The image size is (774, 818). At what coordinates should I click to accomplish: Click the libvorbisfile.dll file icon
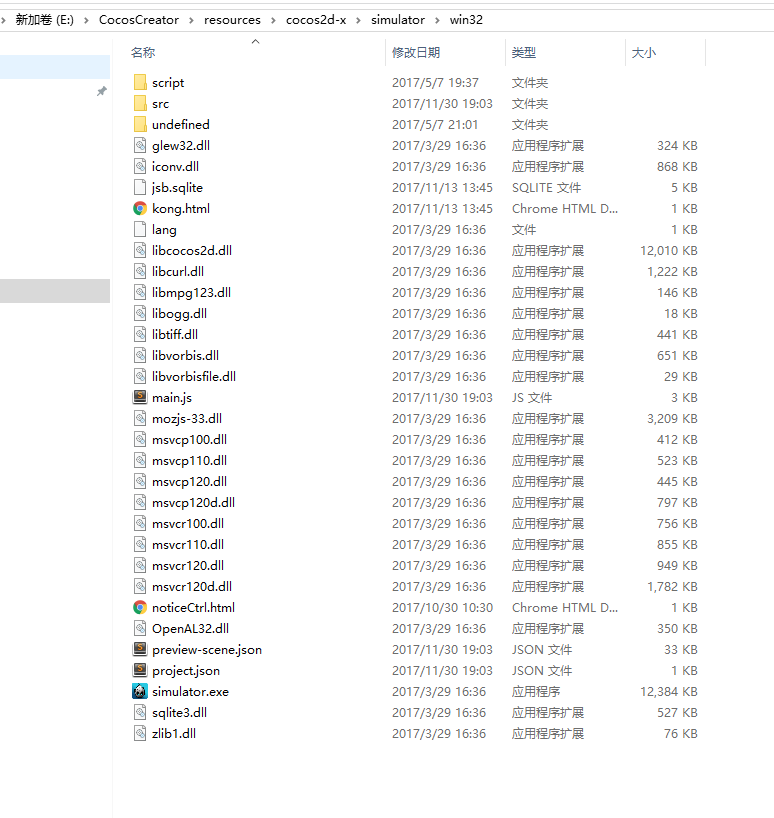click(140, 376)
